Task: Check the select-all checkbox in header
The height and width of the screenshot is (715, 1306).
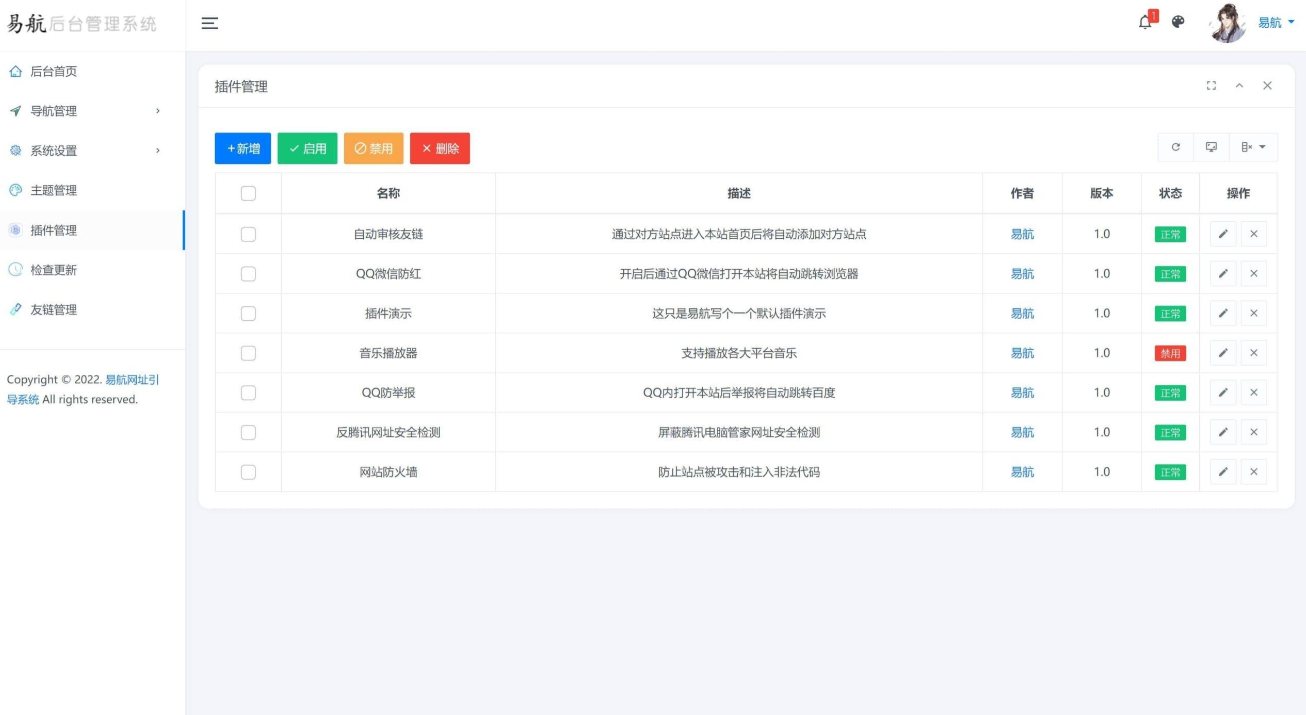Action: click(248, 194)
